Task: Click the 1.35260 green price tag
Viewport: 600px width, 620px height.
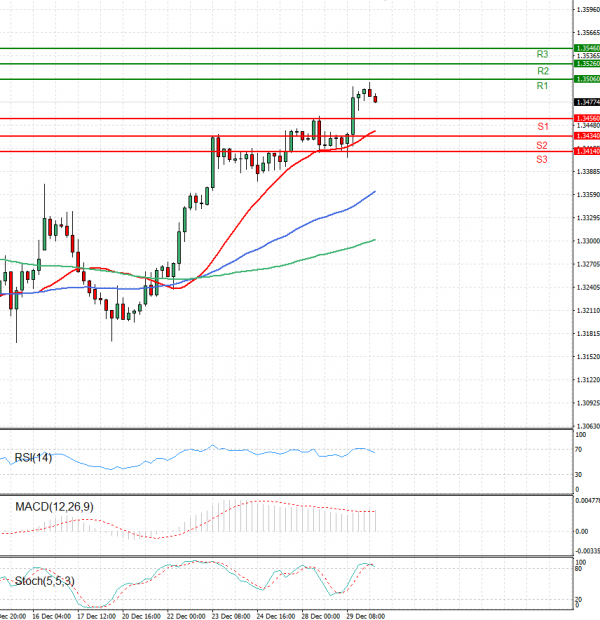Action: pos(587,63)
